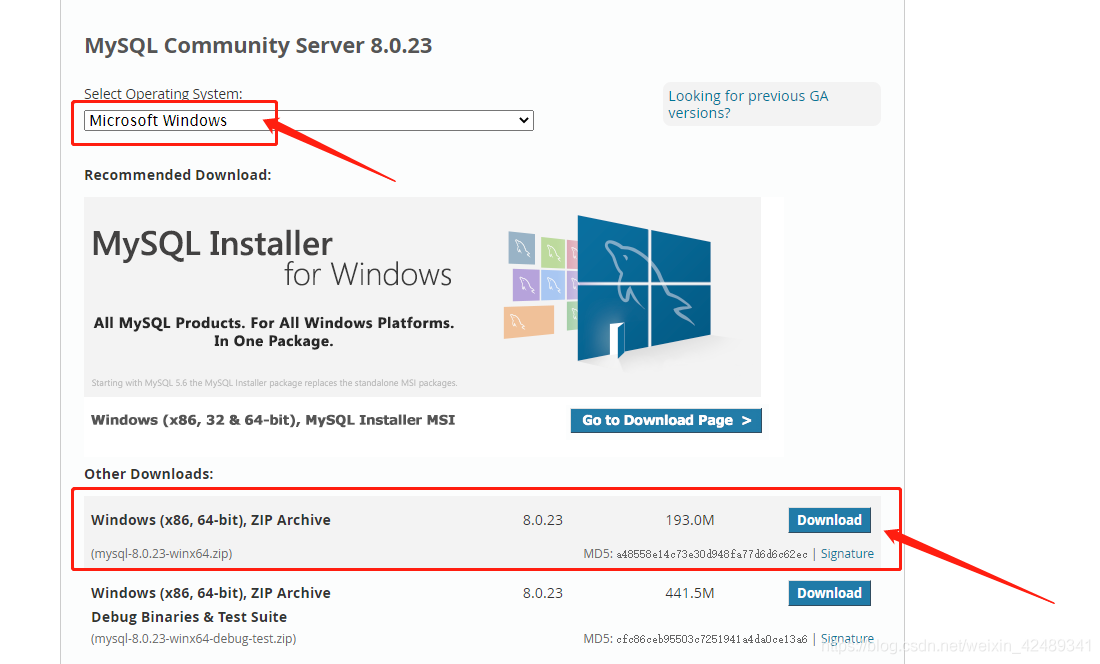Viewport: 1100px width, 664px height.
Task: Click Signature for mysql-8.0.23-winx64.zip
Action: pyautogui.click(x=847, y=553)
